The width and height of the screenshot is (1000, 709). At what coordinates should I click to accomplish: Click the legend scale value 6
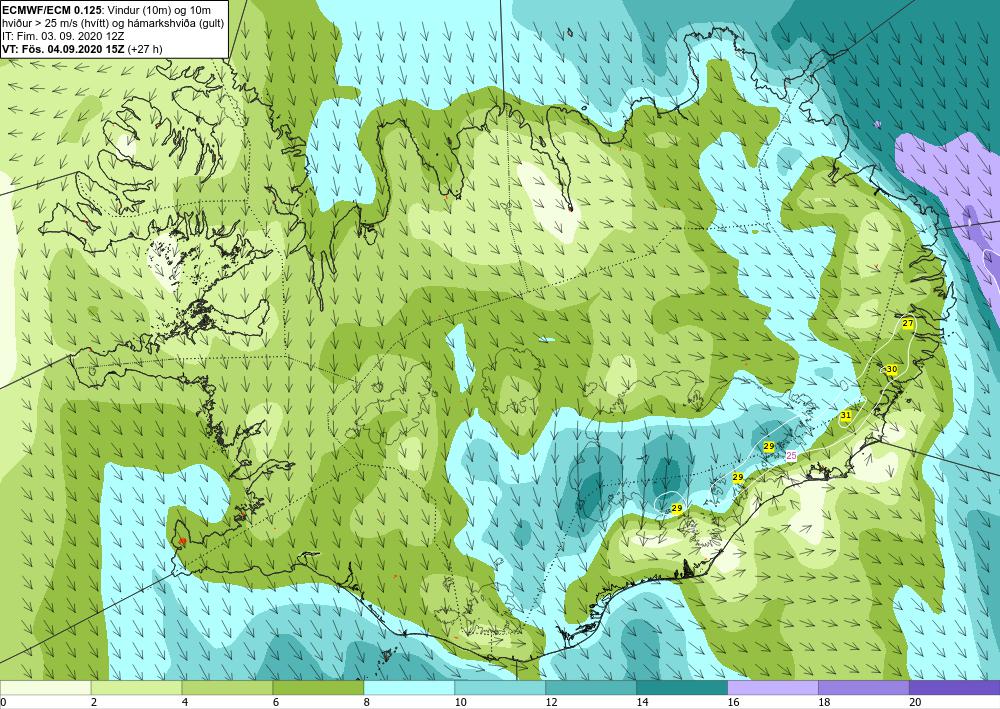(x=276, y=702)
